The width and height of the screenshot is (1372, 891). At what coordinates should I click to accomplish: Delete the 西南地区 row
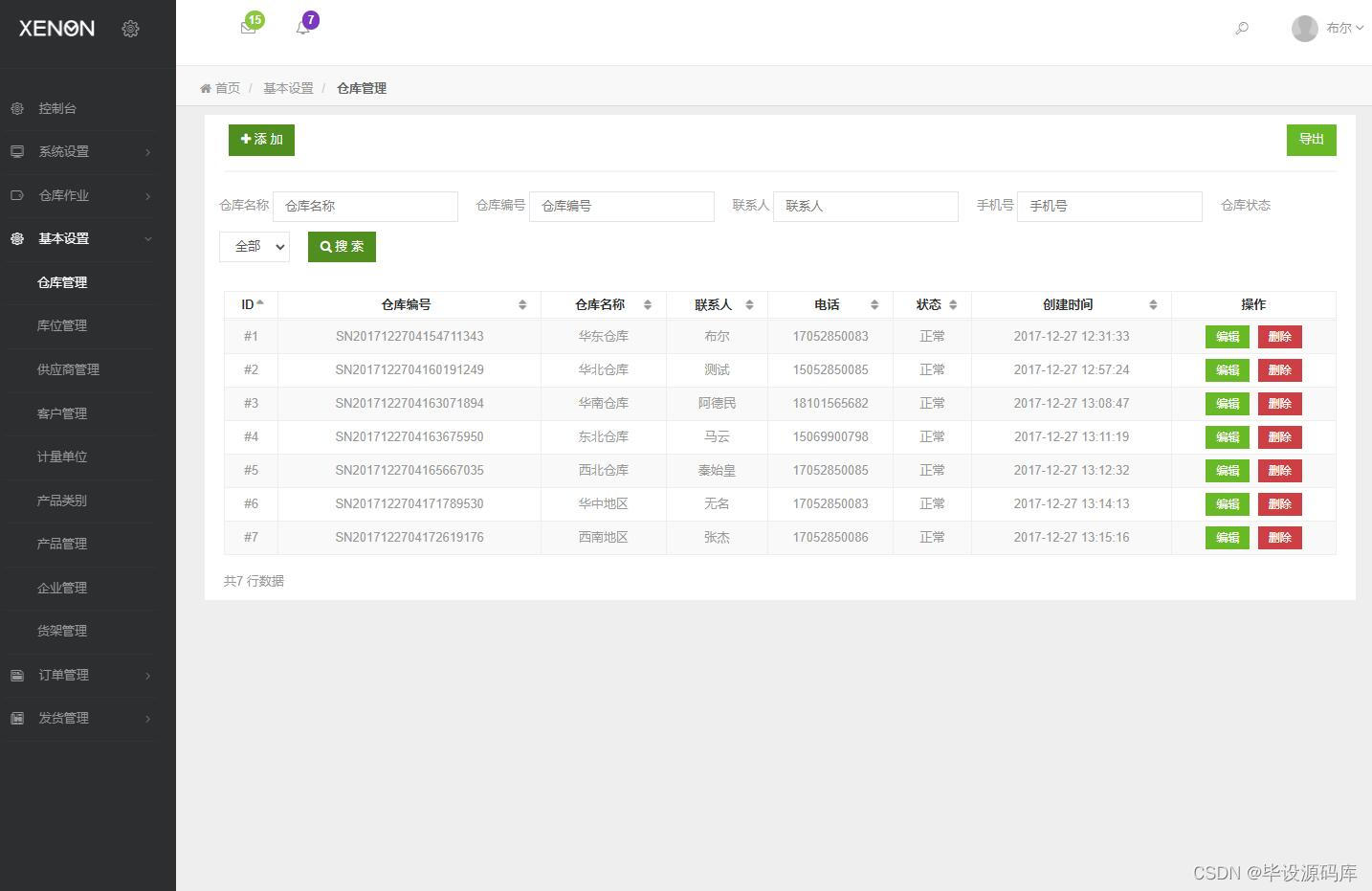pyautogui.click(x=1279, y=538)
